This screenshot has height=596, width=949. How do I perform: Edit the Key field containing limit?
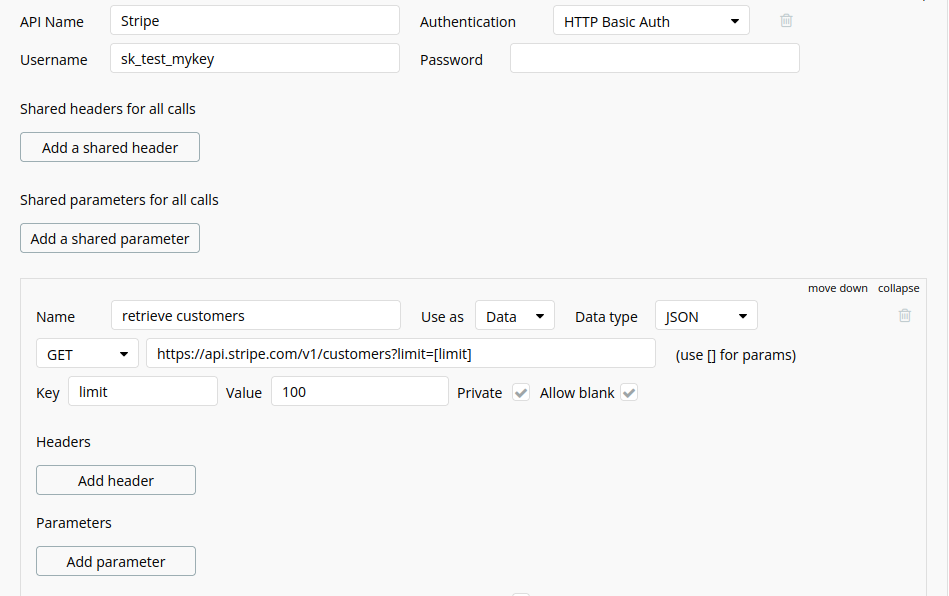[143, 391]
